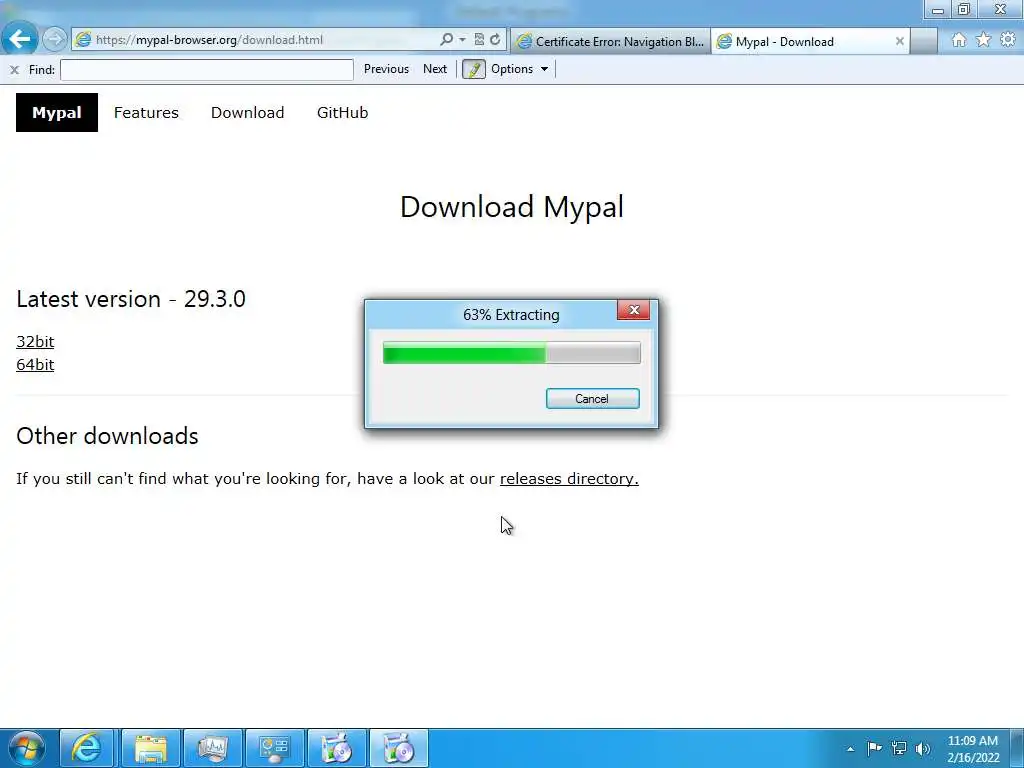Open the clock showing 11:09 AM
Screen dimensions: 1024x768
click(973, 749)
